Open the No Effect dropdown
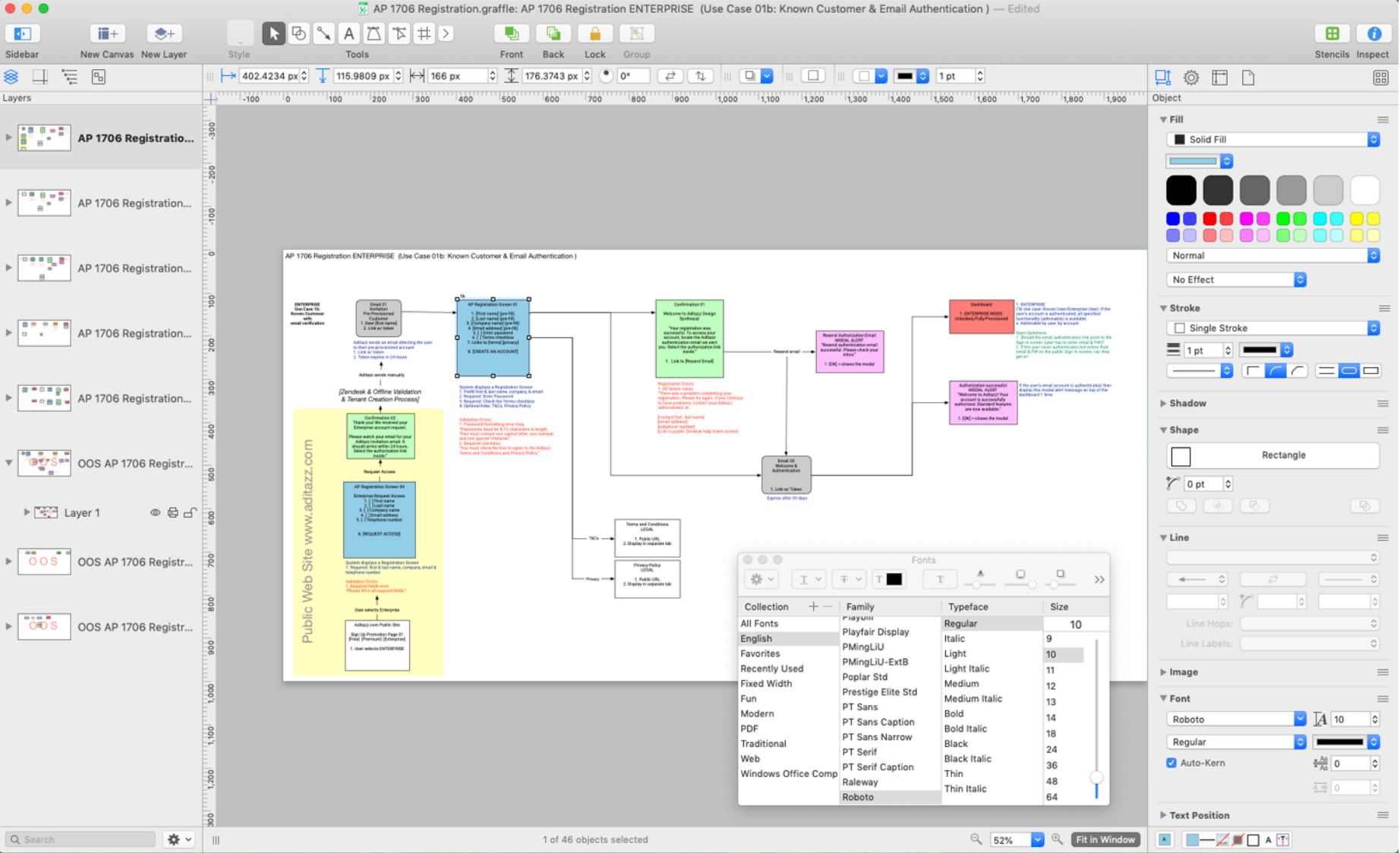Viewport: 1400px width, 853px height. point(1236,279)
